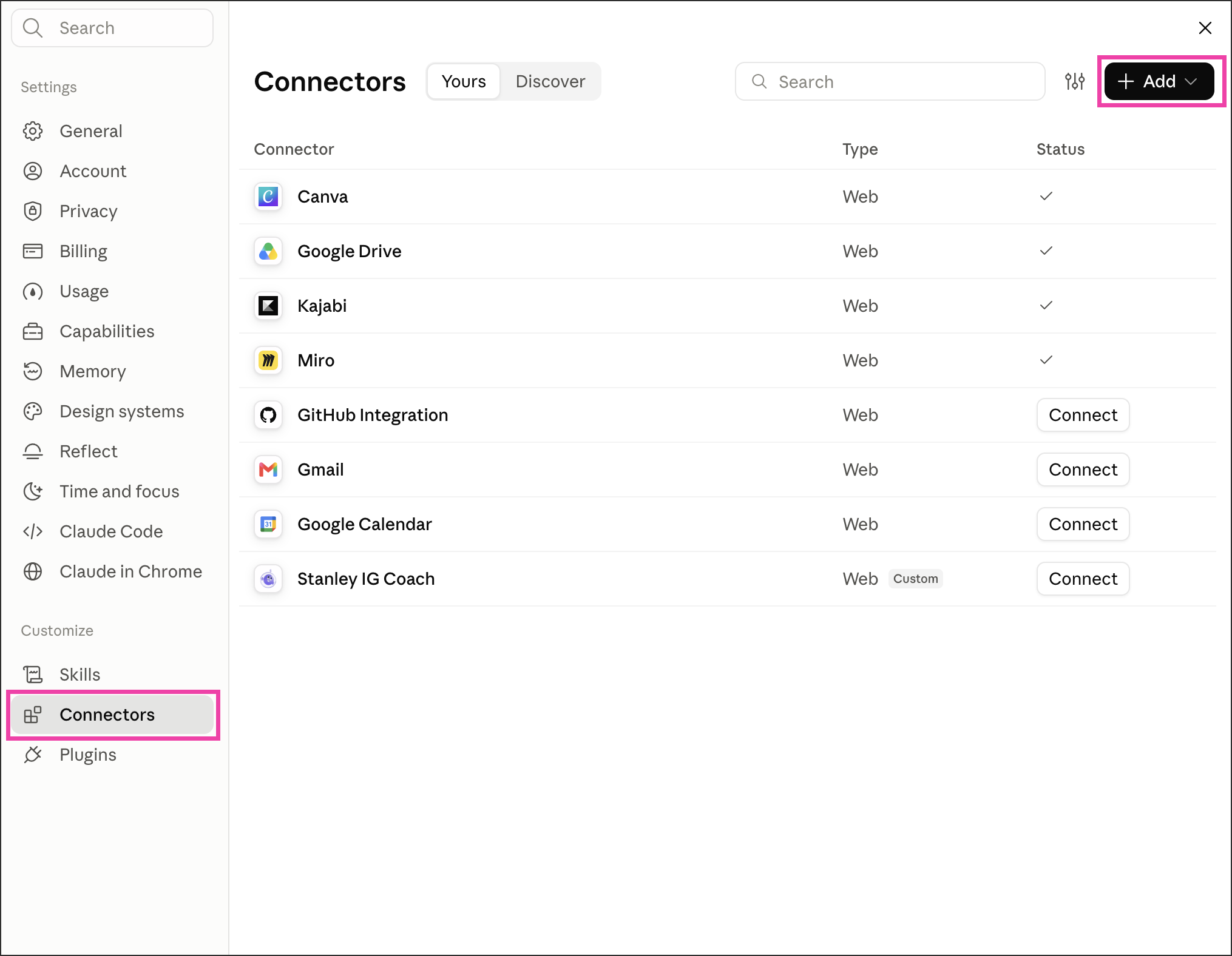
Task: Open Time and focus settings
Action: click(x=112, y=491)
